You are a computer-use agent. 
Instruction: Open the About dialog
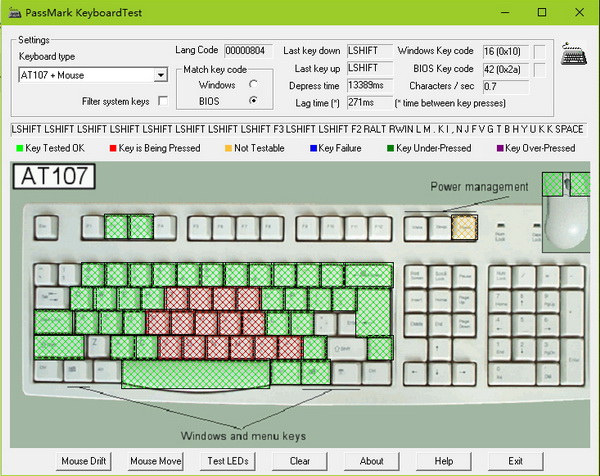pyautogui.click(x=372, y=461)
